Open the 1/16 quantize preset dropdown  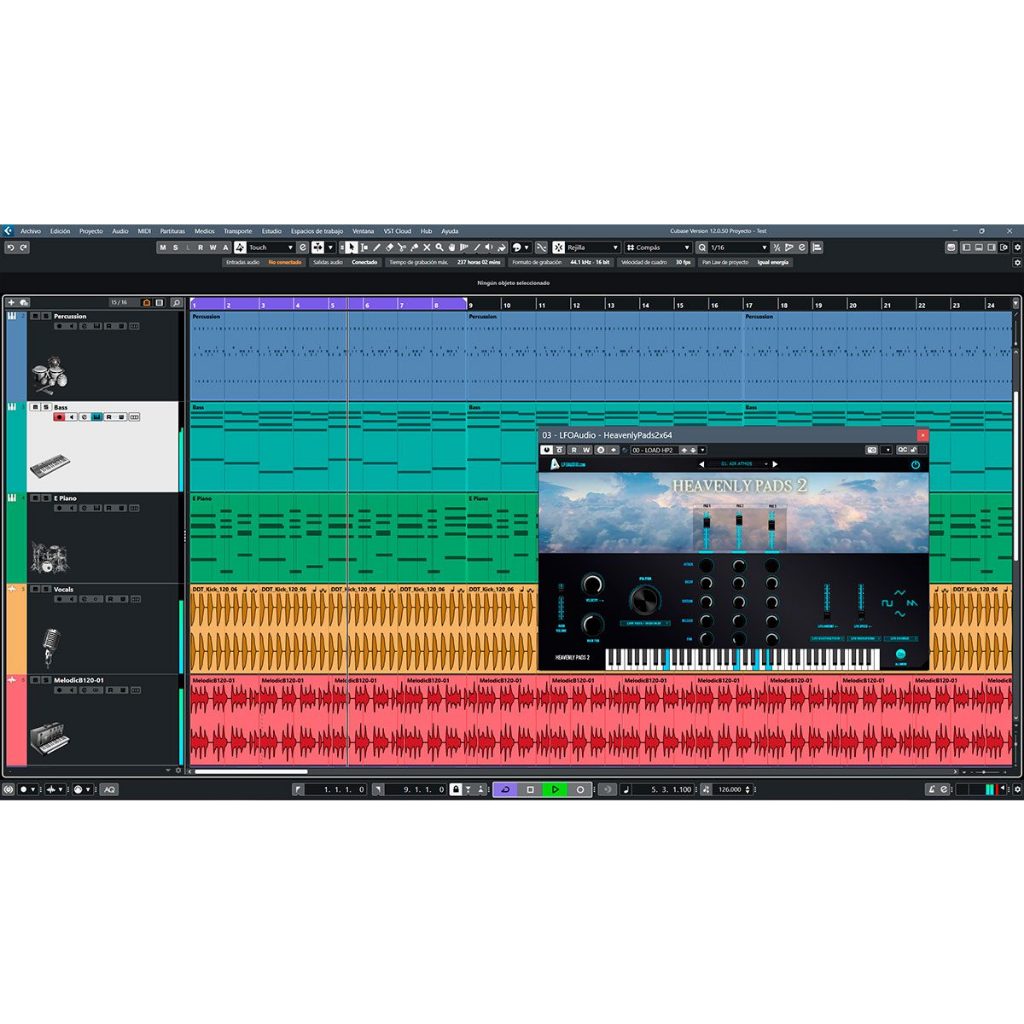739,248
